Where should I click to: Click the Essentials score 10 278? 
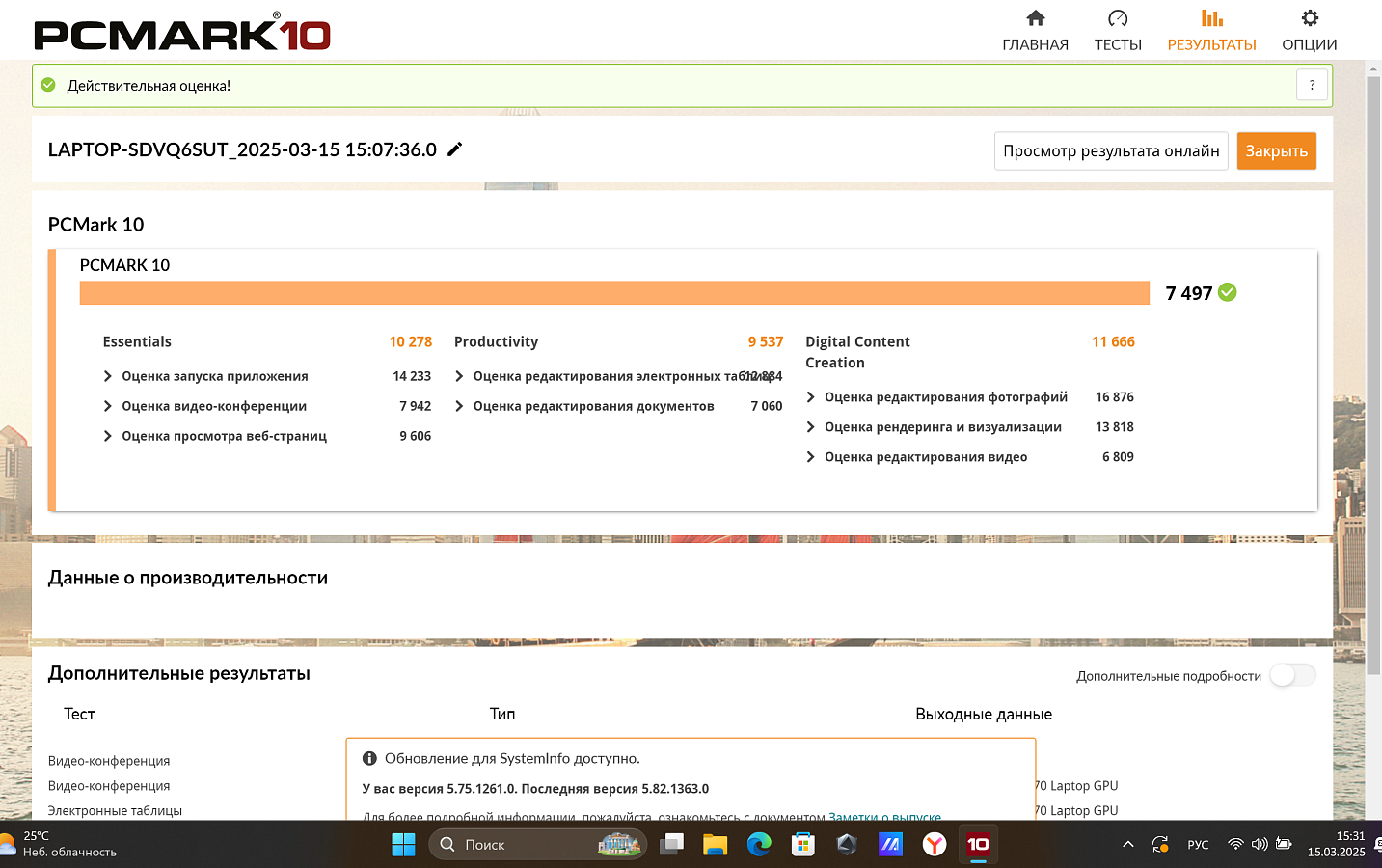pyautogui.click(x=410, y=341)
